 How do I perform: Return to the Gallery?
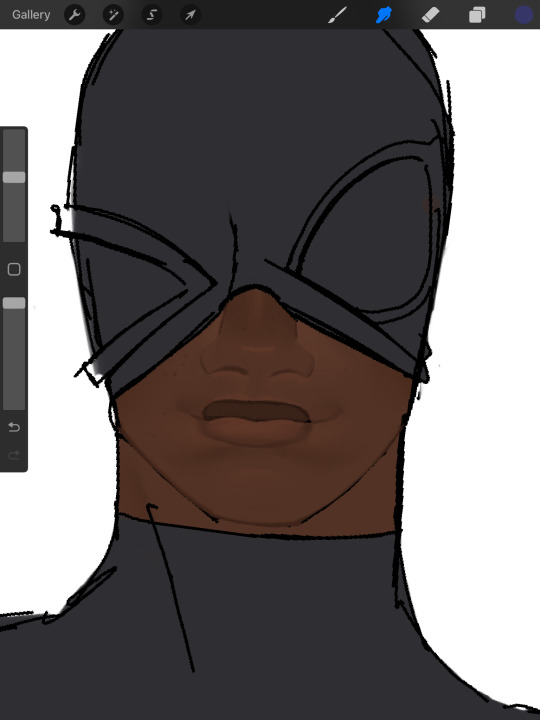pos(31,15)
